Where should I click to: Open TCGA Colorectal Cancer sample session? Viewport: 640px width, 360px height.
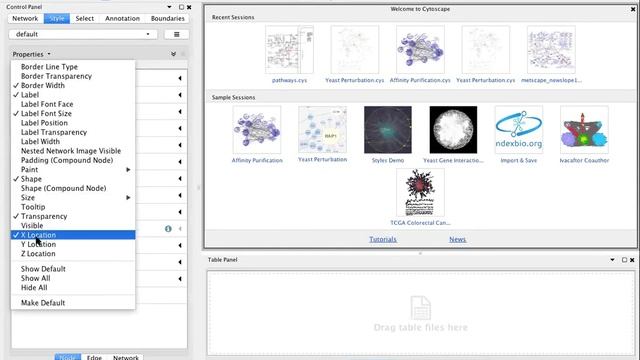pyautogui.click(x=420, y=193)
